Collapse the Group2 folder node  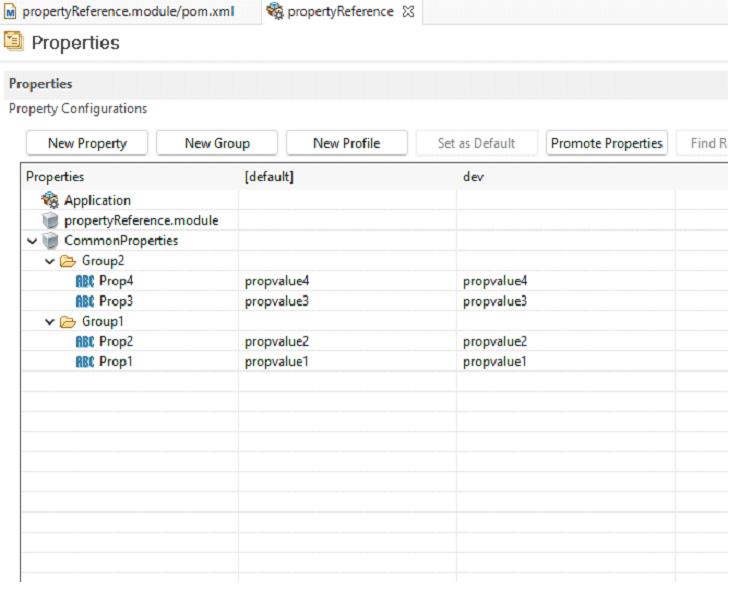coord(49,261)
